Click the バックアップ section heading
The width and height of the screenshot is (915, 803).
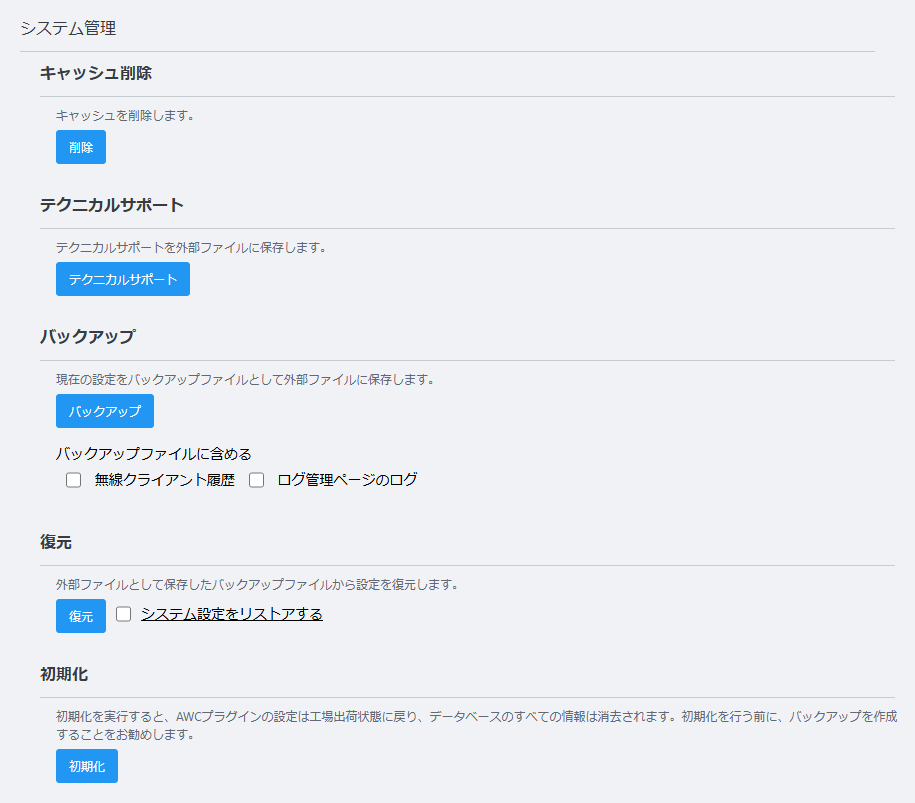(88, 337)
